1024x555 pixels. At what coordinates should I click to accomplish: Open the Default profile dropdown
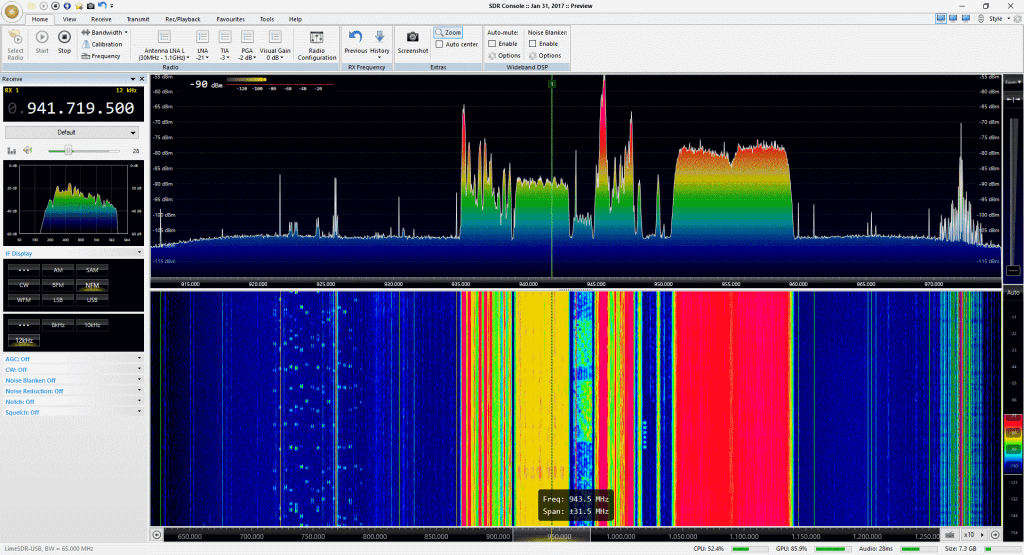pyautogui.click(x=71, y=132)
